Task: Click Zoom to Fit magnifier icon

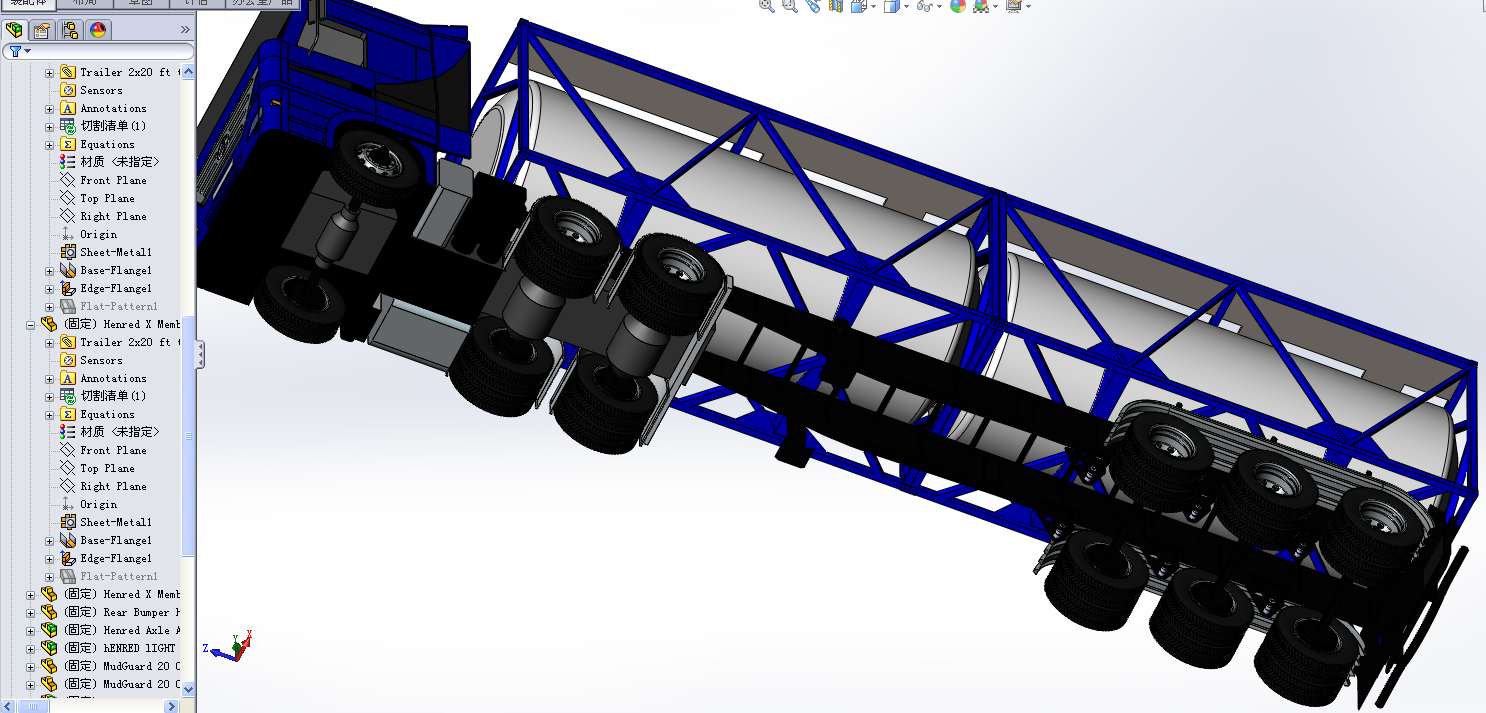Action: point(766,6)
